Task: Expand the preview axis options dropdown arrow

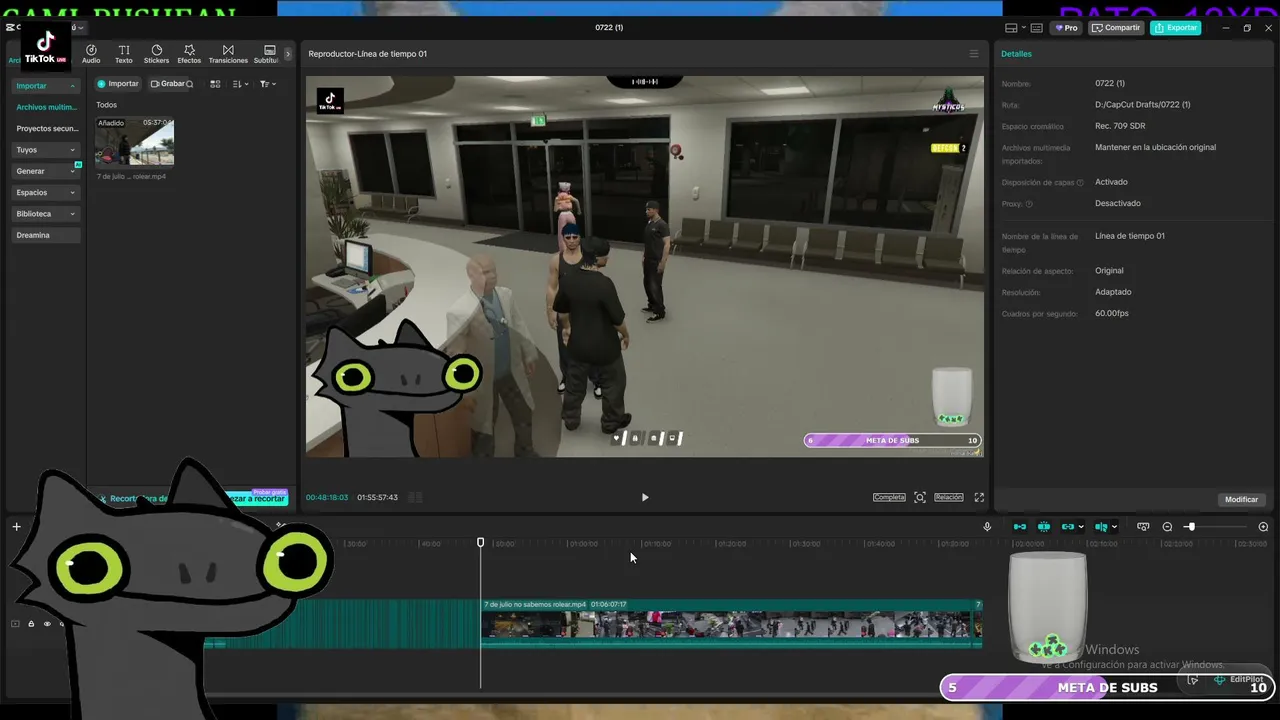Action: click(1114, 527)
